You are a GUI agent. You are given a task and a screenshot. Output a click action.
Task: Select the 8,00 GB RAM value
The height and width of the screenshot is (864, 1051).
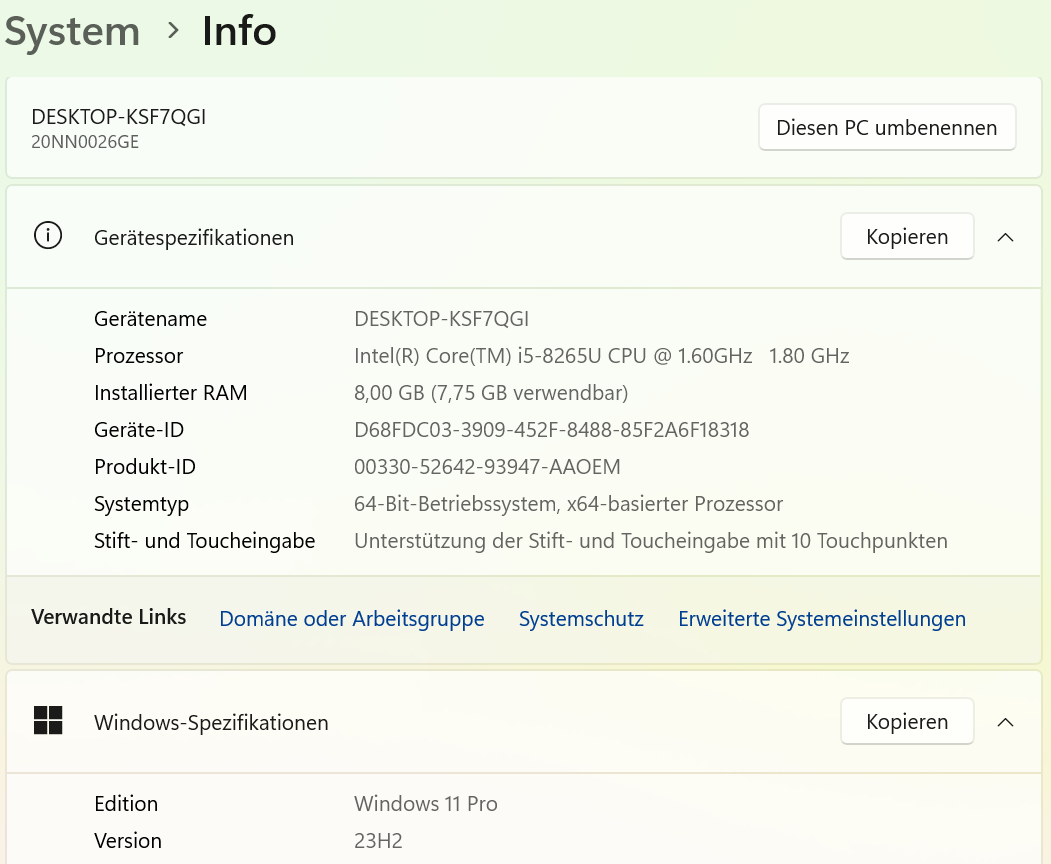491,393
